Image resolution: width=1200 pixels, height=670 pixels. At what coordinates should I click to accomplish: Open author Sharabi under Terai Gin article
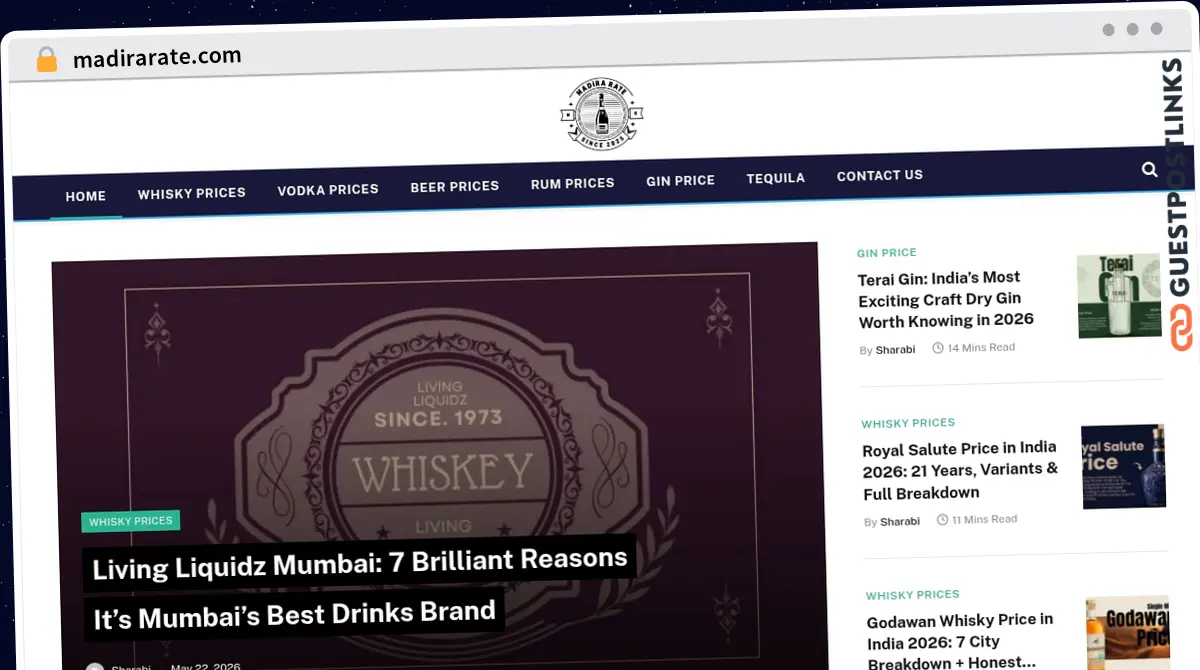click(x=895, y=350)
